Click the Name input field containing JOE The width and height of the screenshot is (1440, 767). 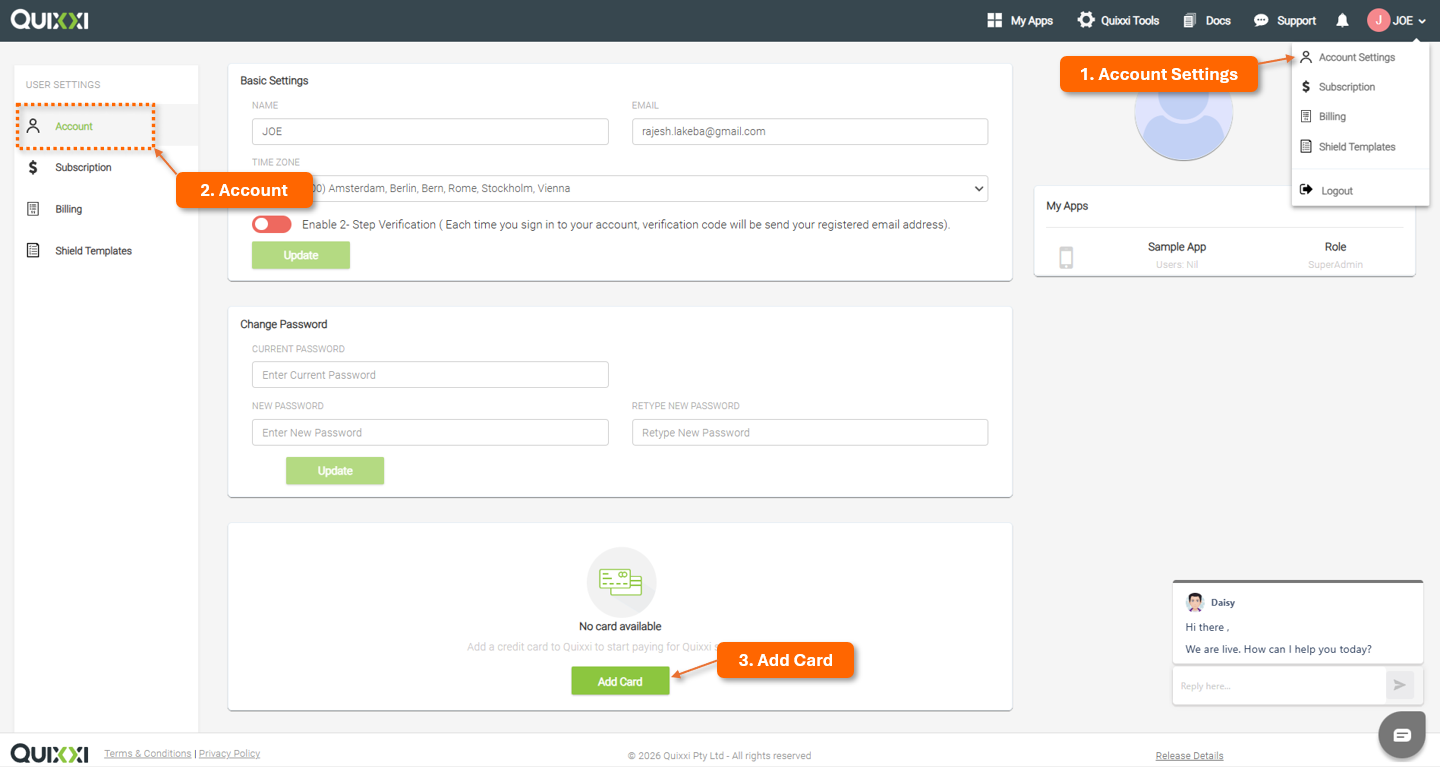430,131
